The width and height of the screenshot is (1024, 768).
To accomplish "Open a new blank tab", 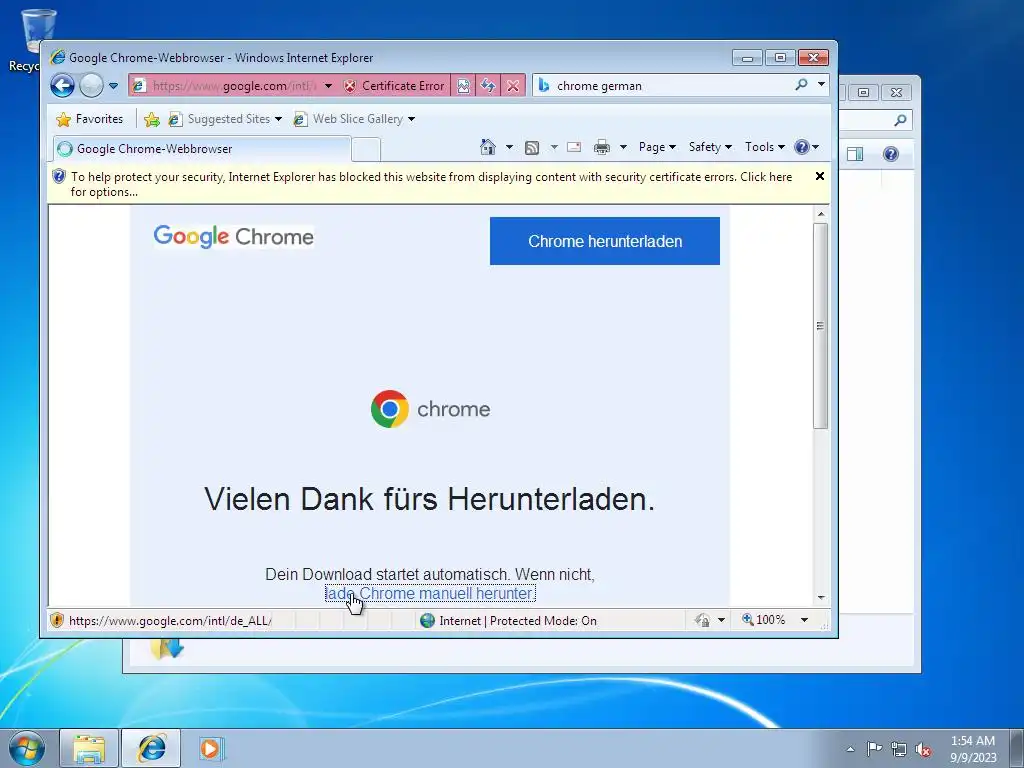I will (x=366, y=150).
